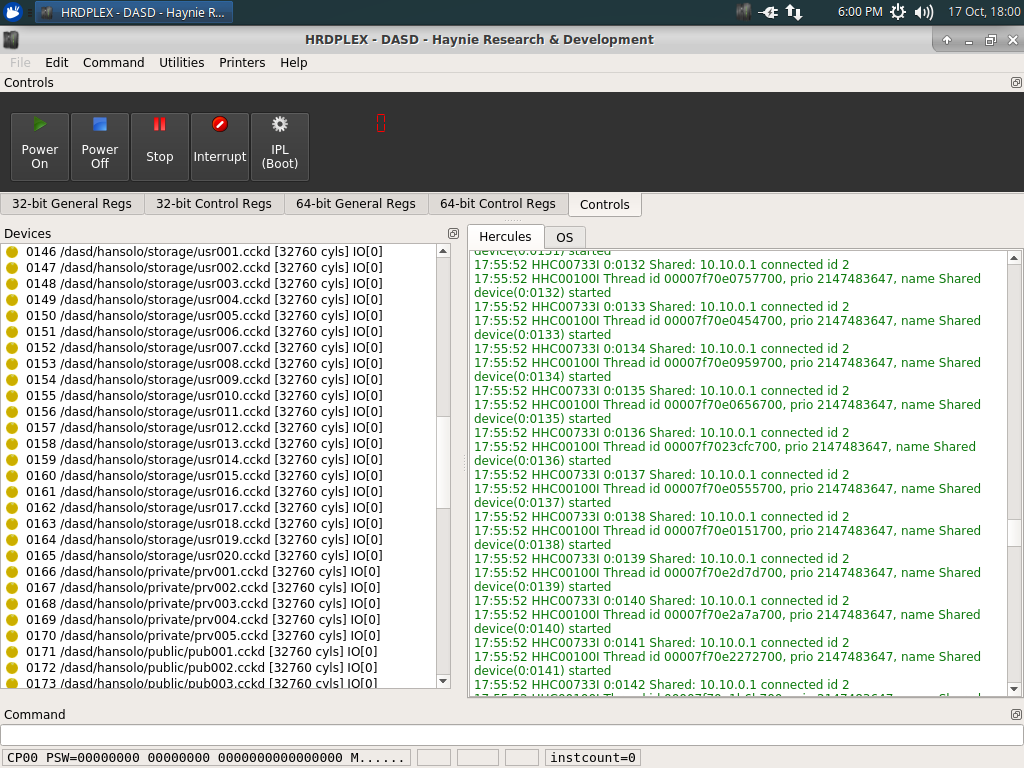Click the Interrupt button
Viewport: 1024px width, 768px height.
tap(220, 146)
